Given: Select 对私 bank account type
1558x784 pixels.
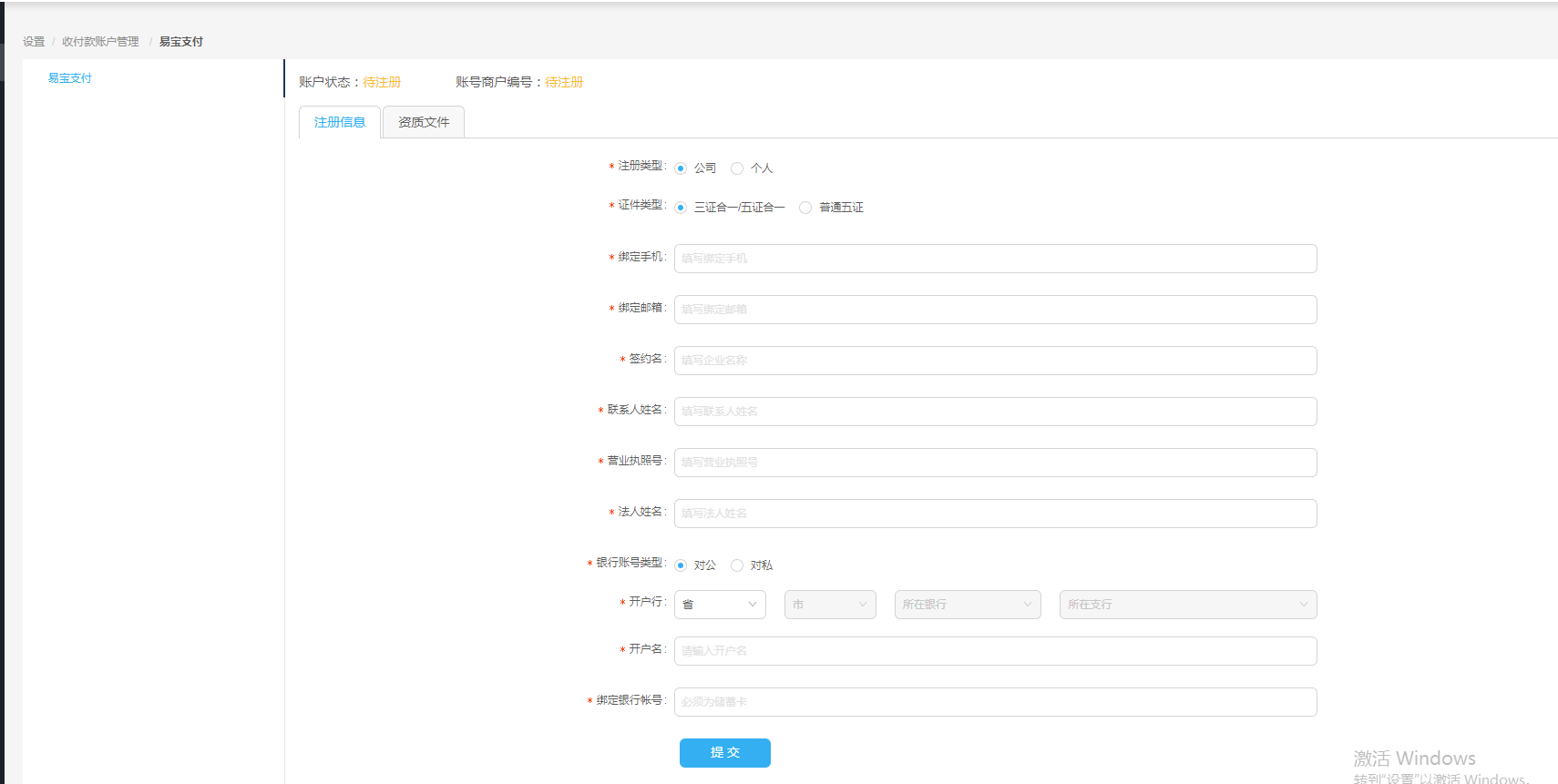Looking at the screenshot, I should (737, 565).
